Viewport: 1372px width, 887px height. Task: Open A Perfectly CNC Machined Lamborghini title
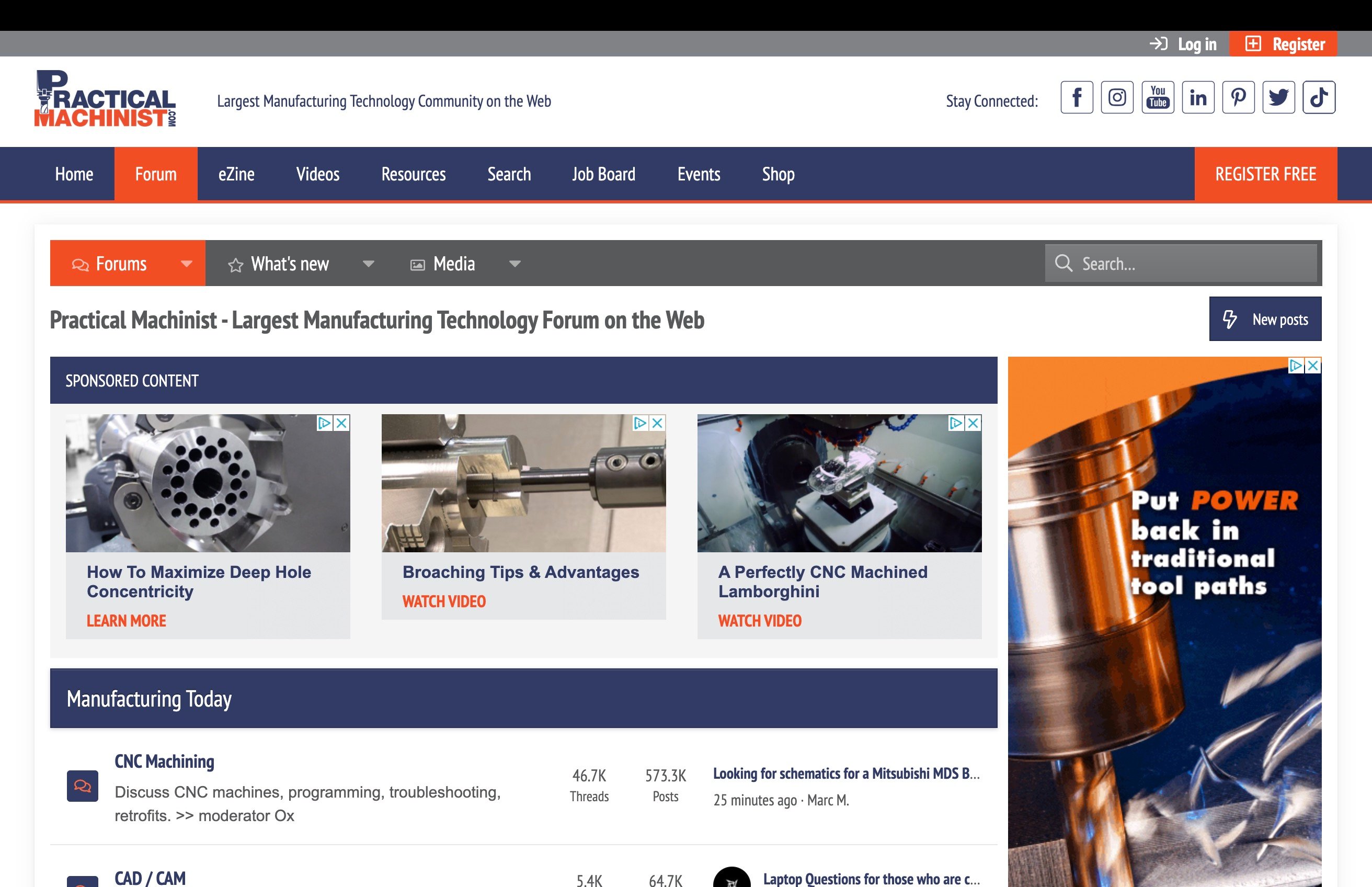click(x=823, y=582)
